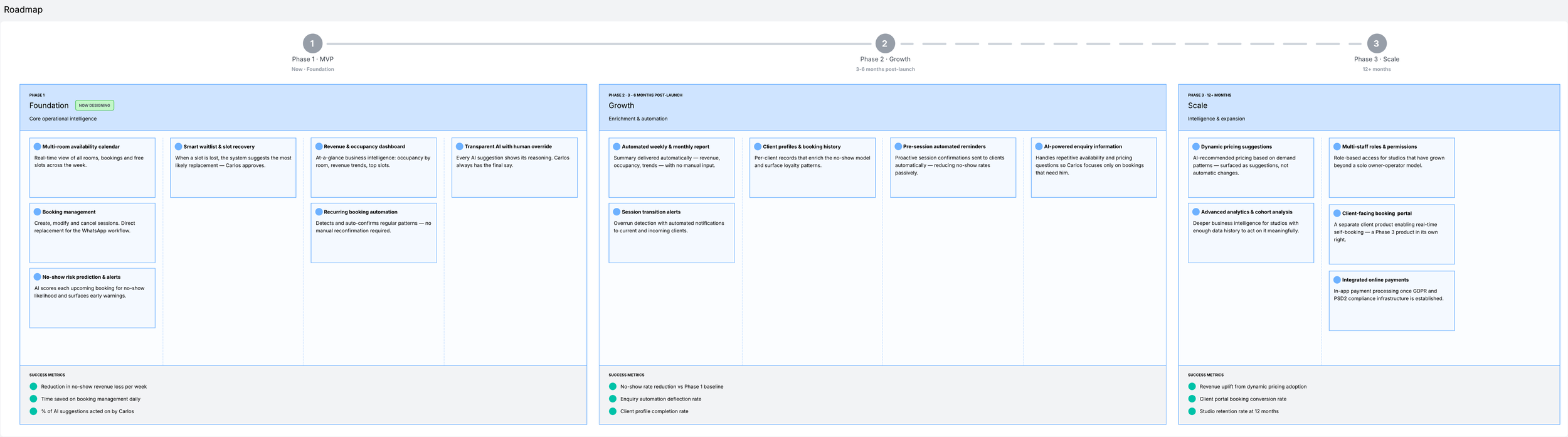
Task: Click the Growth phase heading
Action: click(621, 105)
